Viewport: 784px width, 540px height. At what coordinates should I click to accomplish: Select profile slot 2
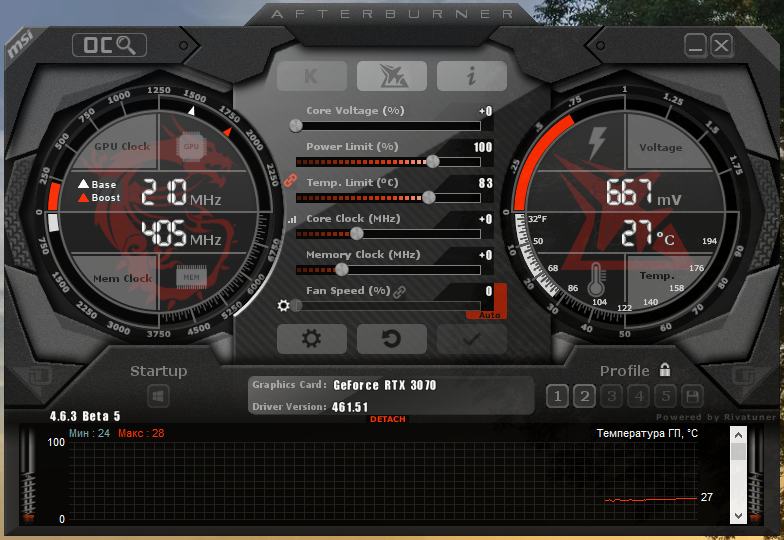[584, 397]
